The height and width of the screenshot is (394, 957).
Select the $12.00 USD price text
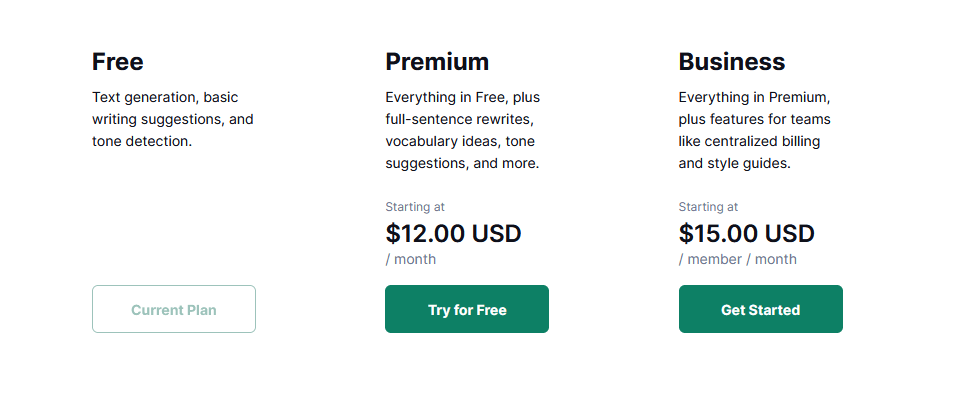[453, 234]
